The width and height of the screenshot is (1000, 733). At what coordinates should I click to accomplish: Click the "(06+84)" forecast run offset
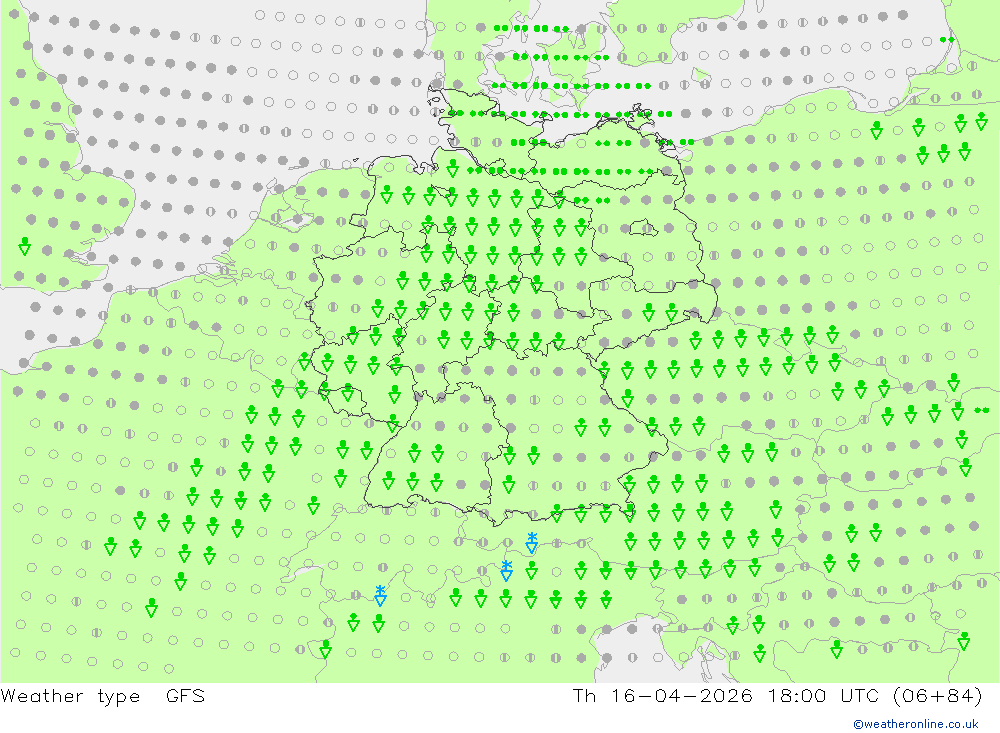938,695
